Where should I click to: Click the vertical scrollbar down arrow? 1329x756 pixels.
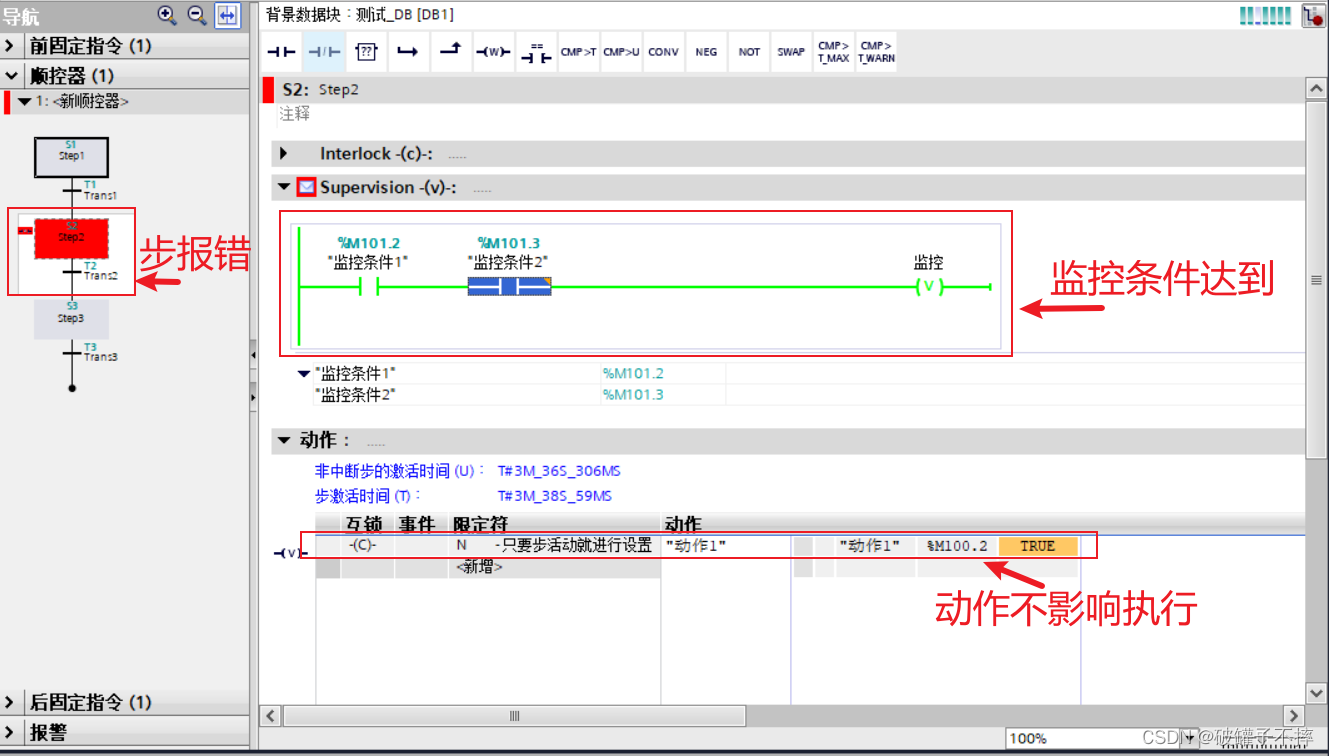[1317, 692]
